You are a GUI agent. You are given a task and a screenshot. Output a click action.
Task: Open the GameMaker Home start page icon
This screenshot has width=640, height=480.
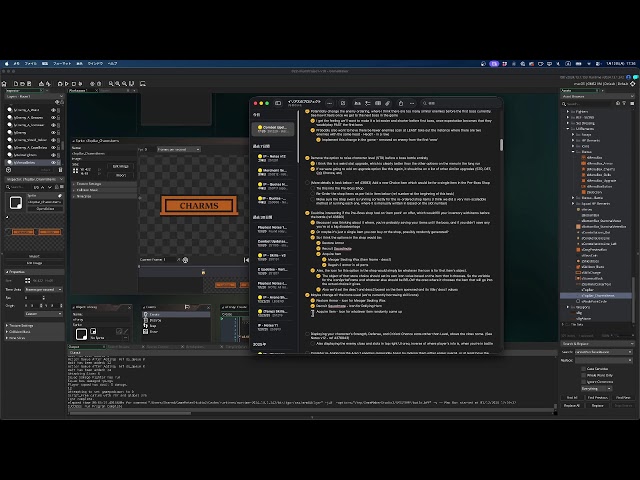click(4, 84)
